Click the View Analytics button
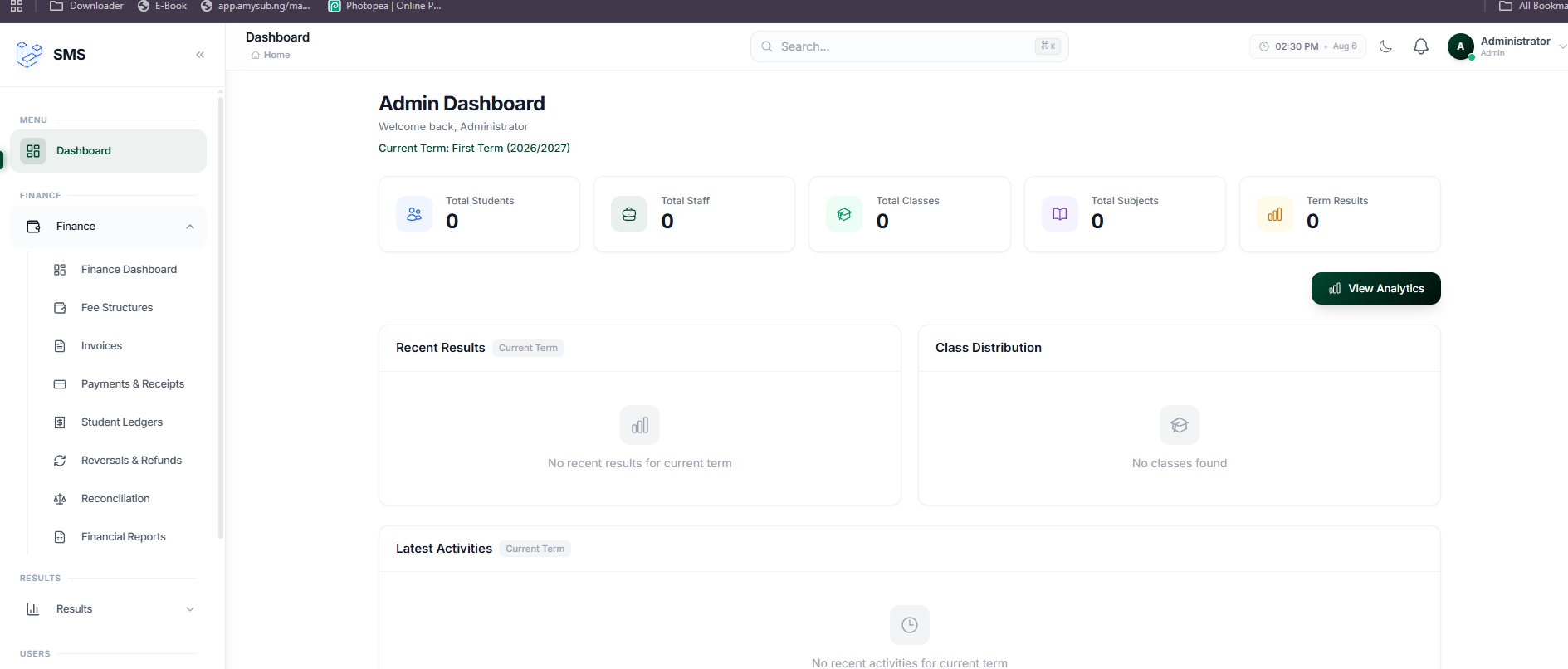 (1376, 289)
